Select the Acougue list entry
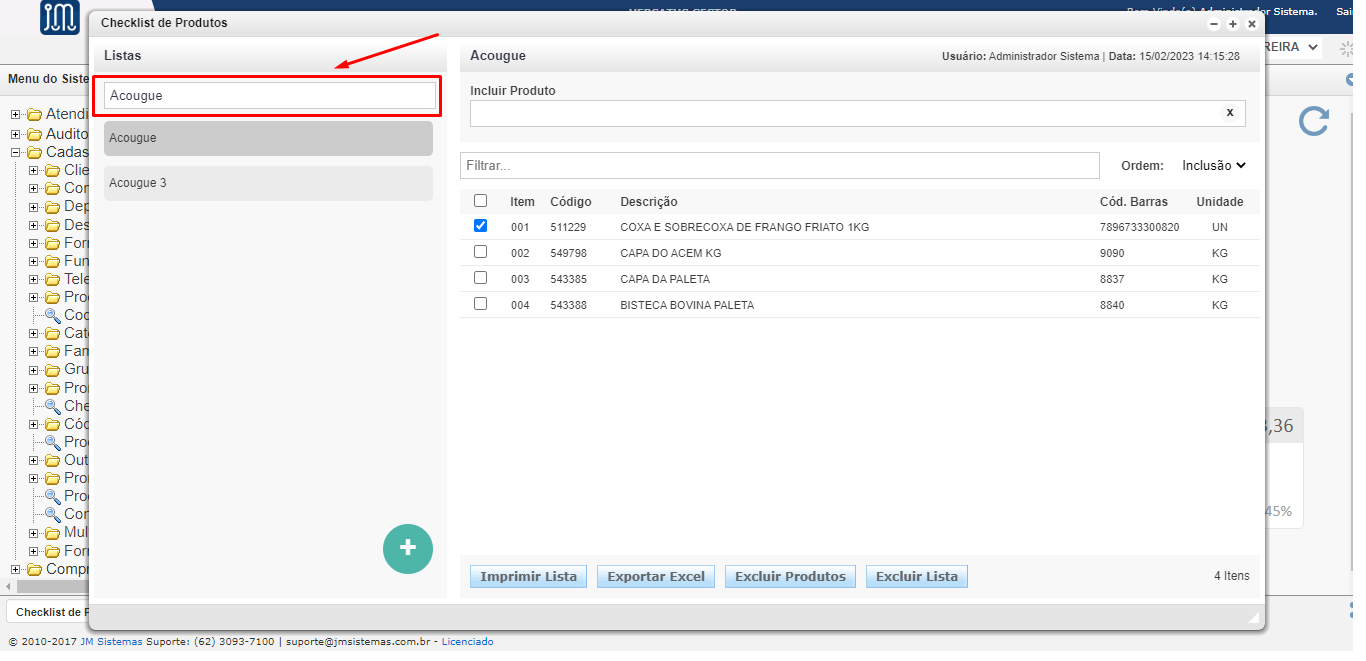This screenshot has width=1366, height=661. point(268,138)
